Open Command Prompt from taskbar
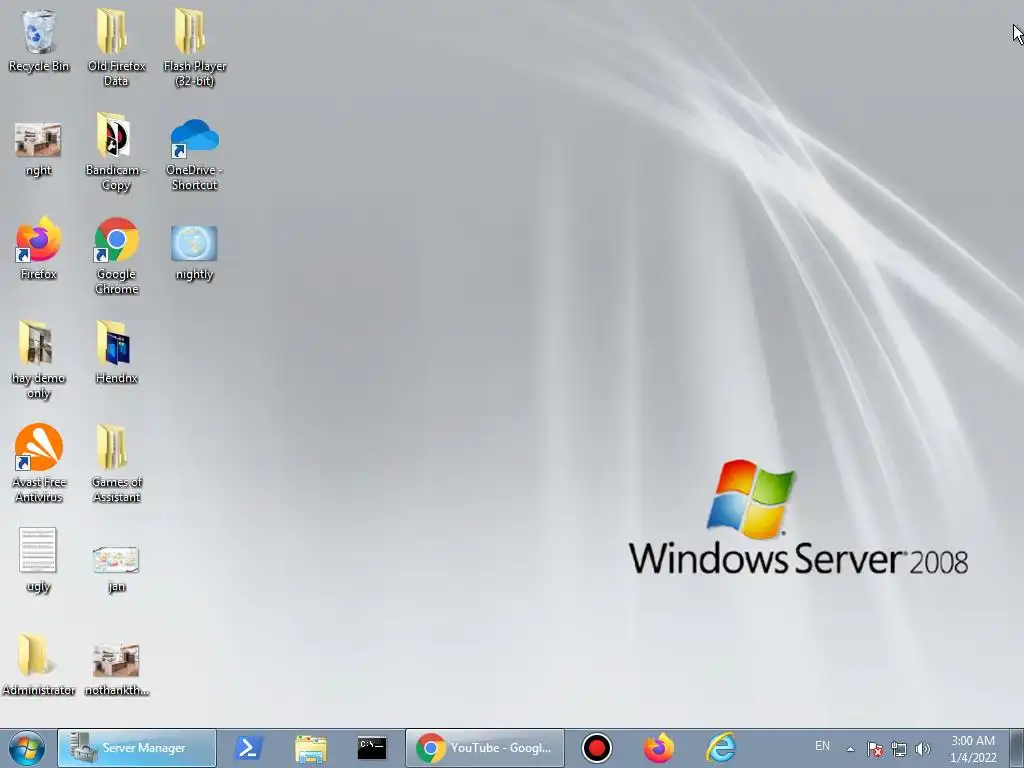Screen dimensions: 1024x768 point(372,748)
